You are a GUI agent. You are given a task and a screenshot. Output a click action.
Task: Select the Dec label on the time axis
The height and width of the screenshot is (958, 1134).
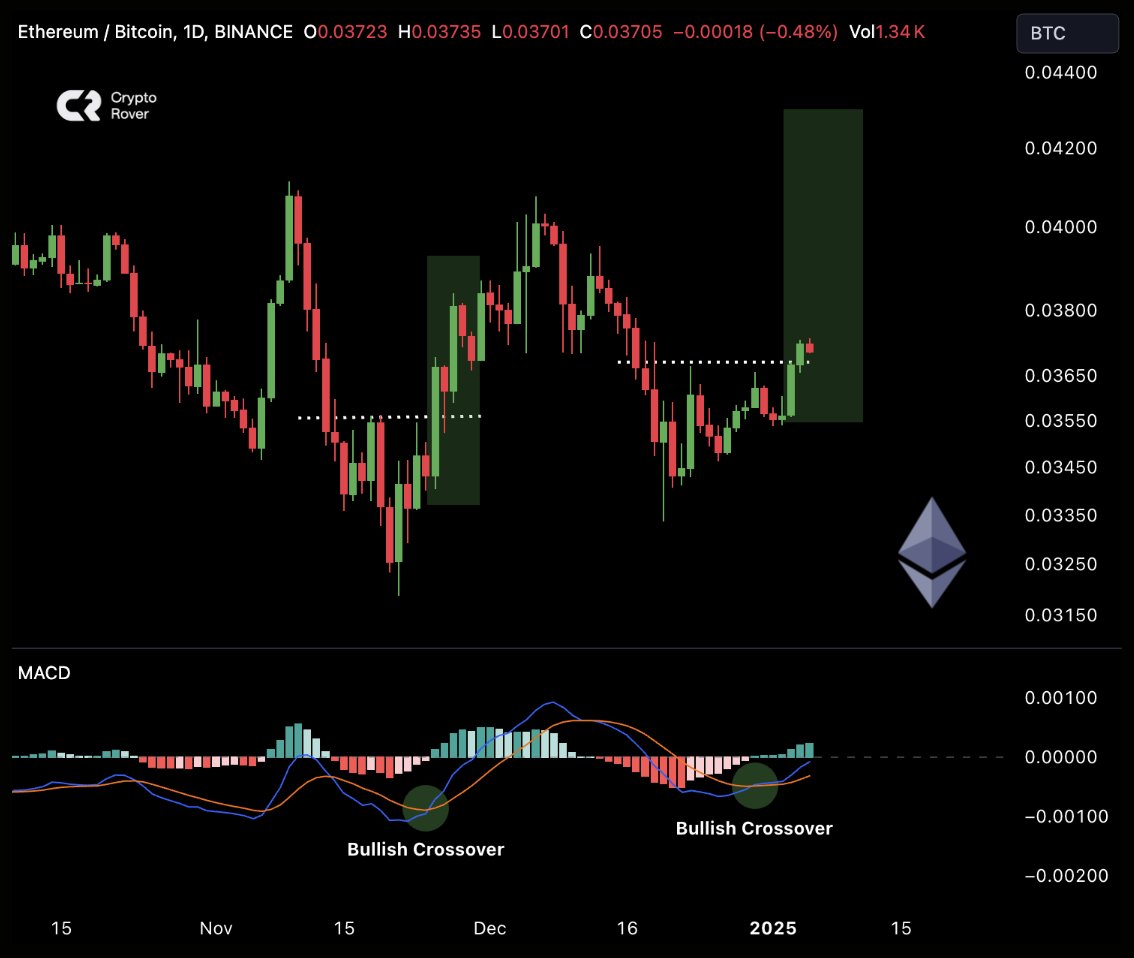point(489,928)
